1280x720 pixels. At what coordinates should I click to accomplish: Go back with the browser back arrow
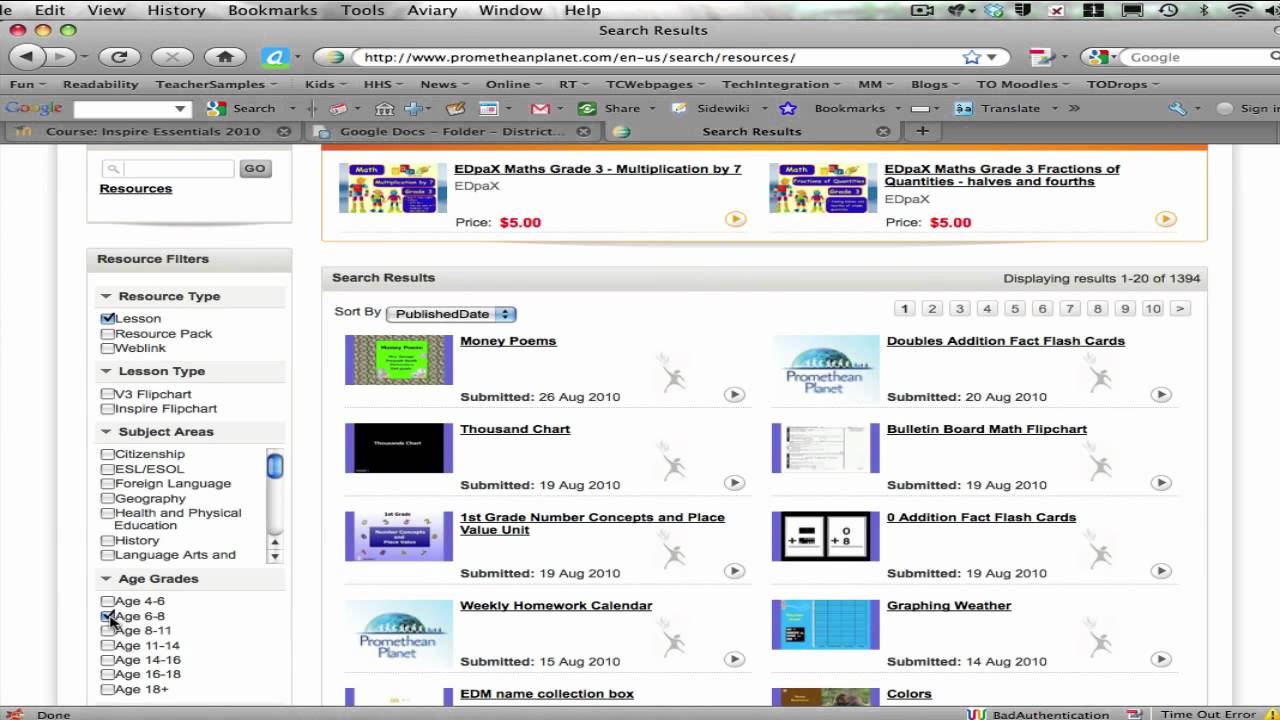coord(26,57)
